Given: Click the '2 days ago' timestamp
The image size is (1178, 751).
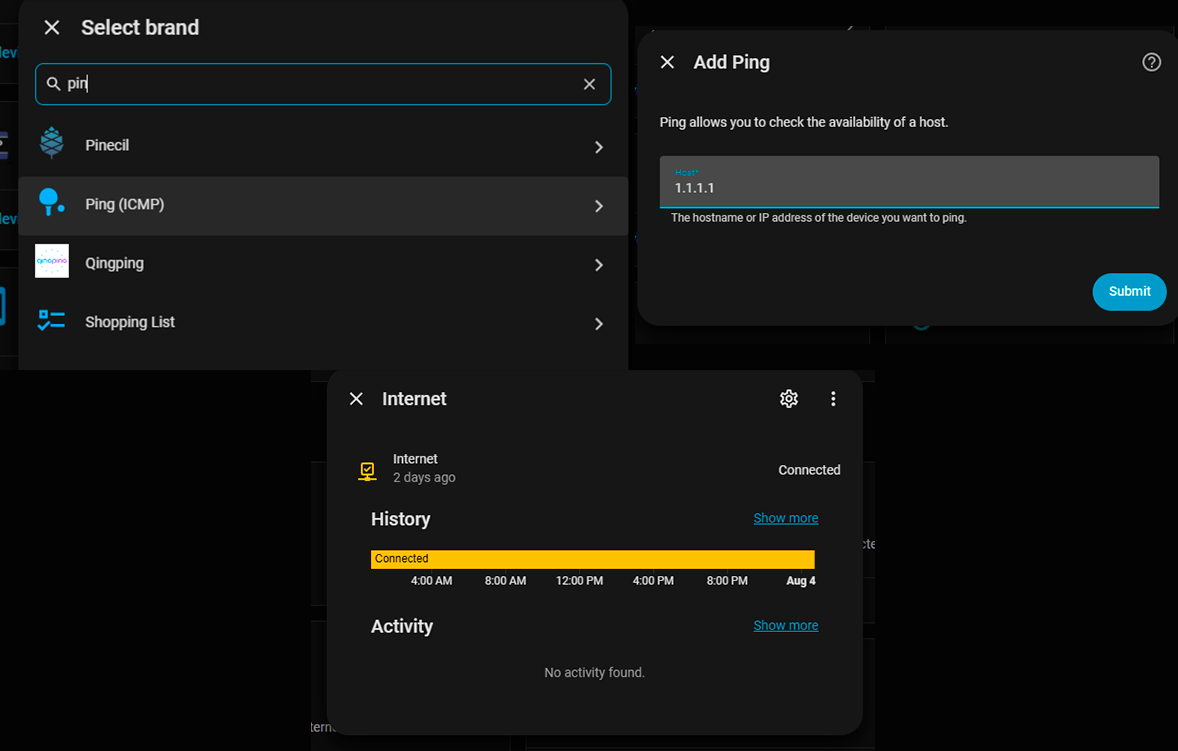Looking at the screenshot, I should click(x=424, y=478).
